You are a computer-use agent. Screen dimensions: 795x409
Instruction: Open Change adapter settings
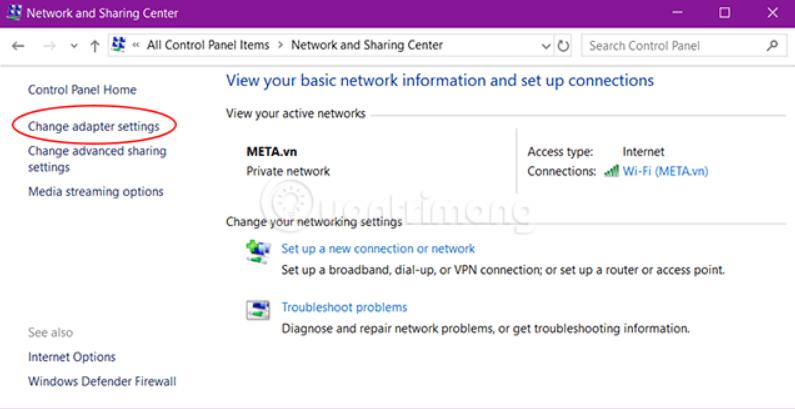click(93, 127)
